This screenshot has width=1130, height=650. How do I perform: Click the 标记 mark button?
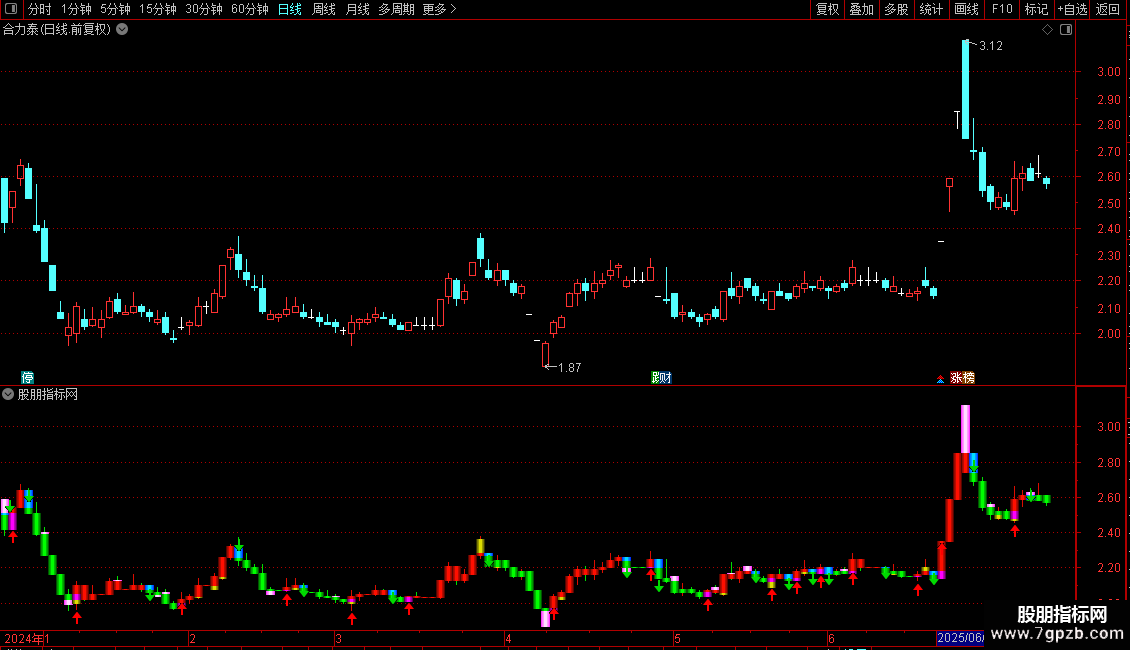1036,9
